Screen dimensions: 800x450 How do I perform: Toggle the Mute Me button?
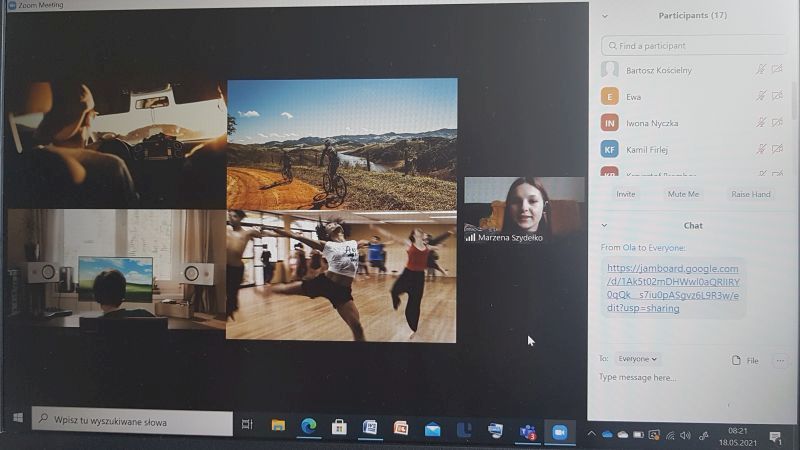pyautogui.click(x=683, y=194)
